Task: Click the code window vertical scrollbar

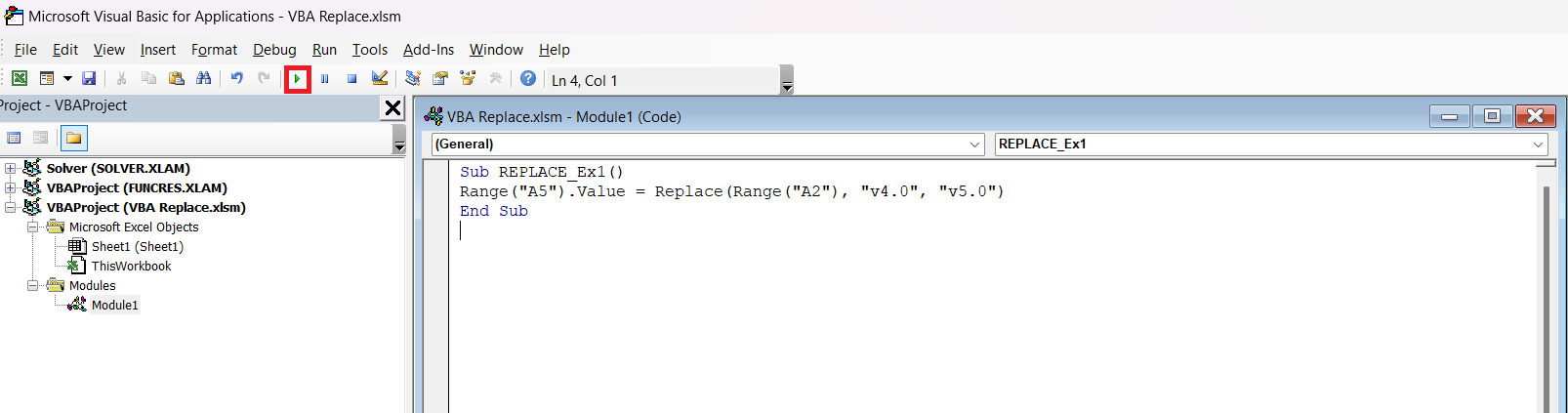Action: click(1546, 293)
